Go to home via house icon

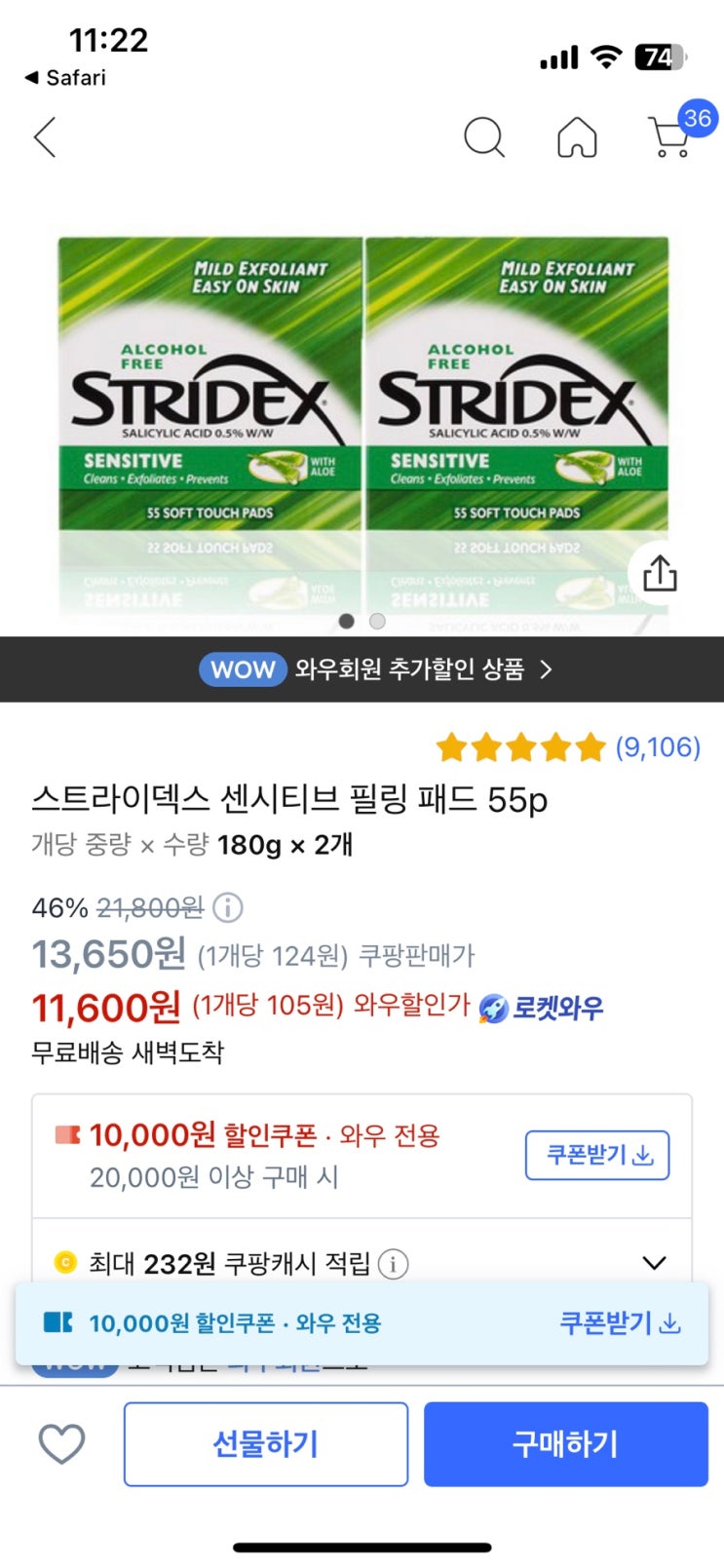(577, 137)
